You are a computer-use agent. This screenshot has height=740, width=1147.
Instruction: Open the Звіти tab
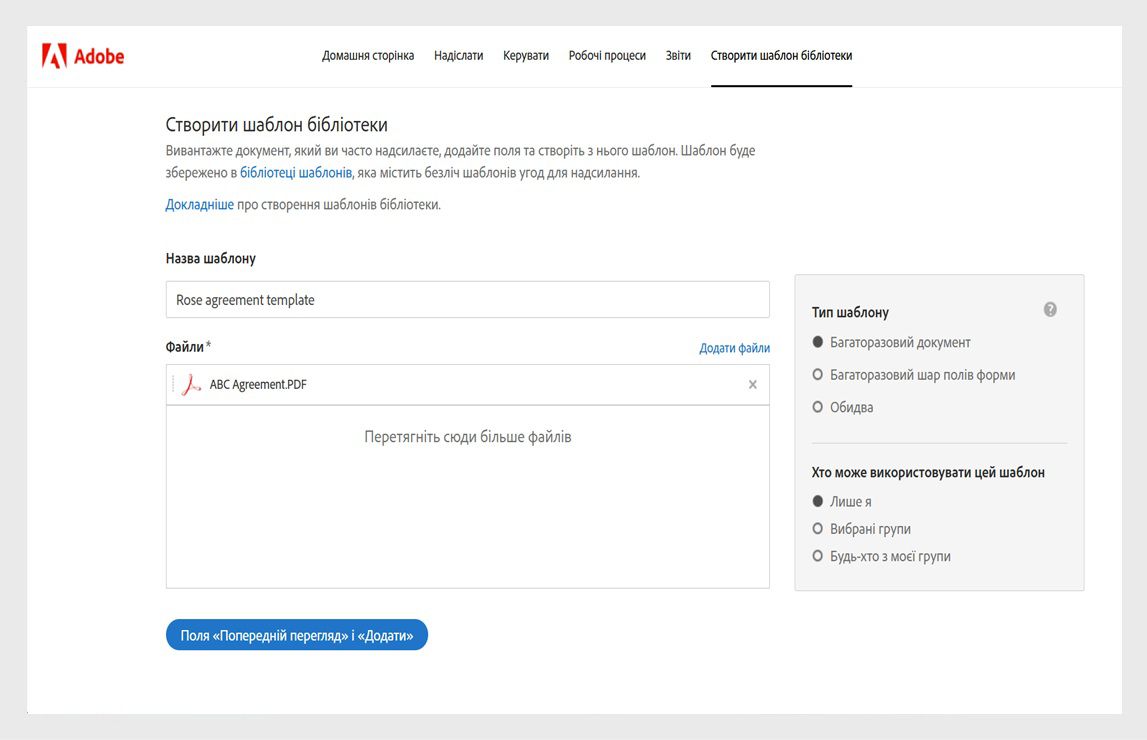pos(678,56)
